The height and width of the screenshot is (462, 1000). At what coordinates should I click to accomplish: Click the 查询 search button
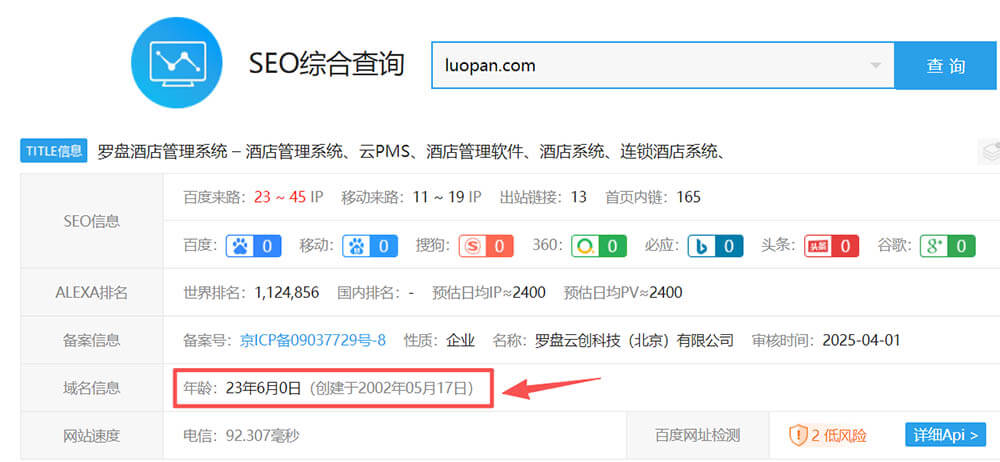tap(946, 66)
